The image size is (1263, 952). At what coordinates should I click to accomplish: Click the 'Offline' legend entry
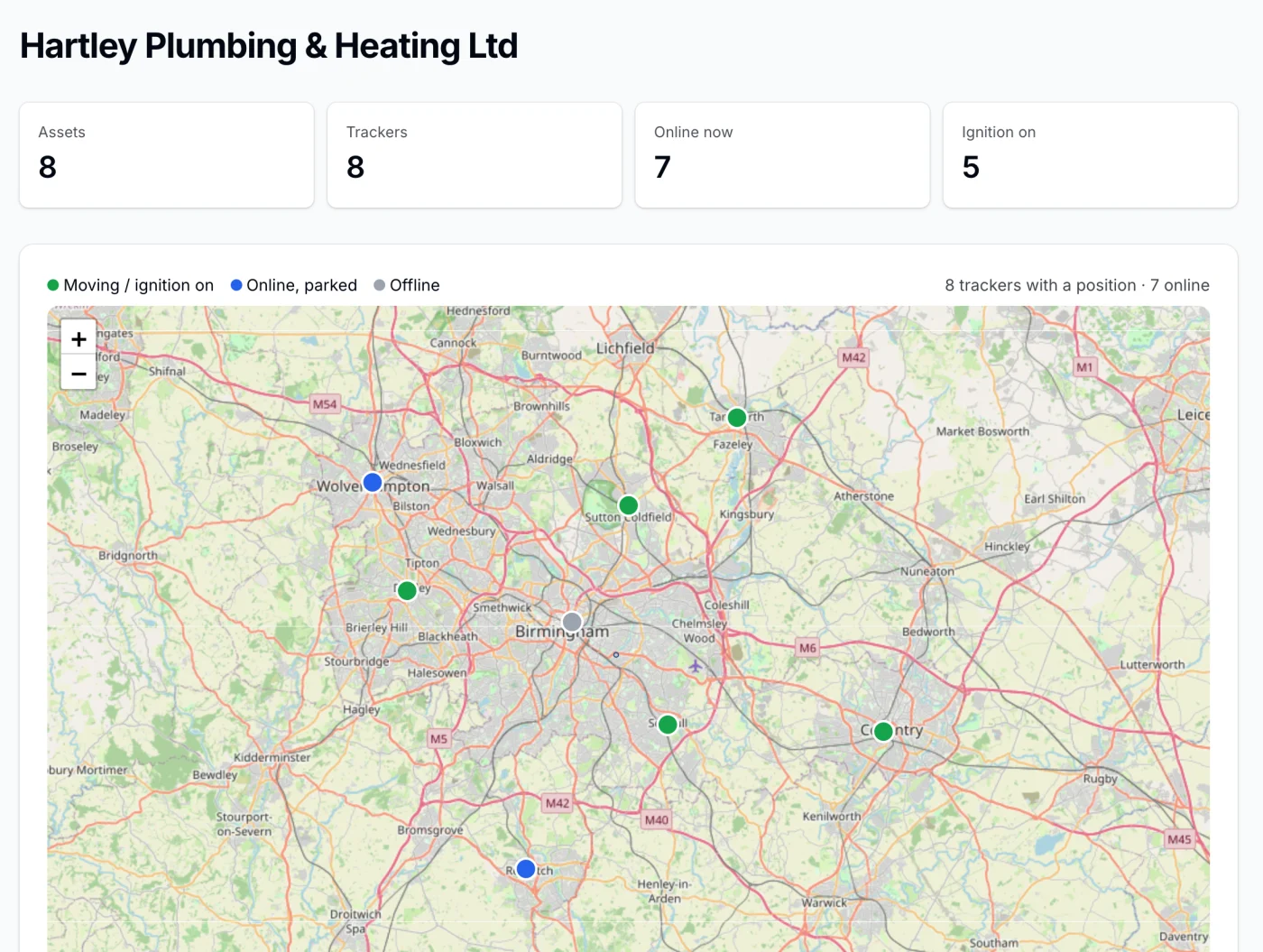pos(407,285)
